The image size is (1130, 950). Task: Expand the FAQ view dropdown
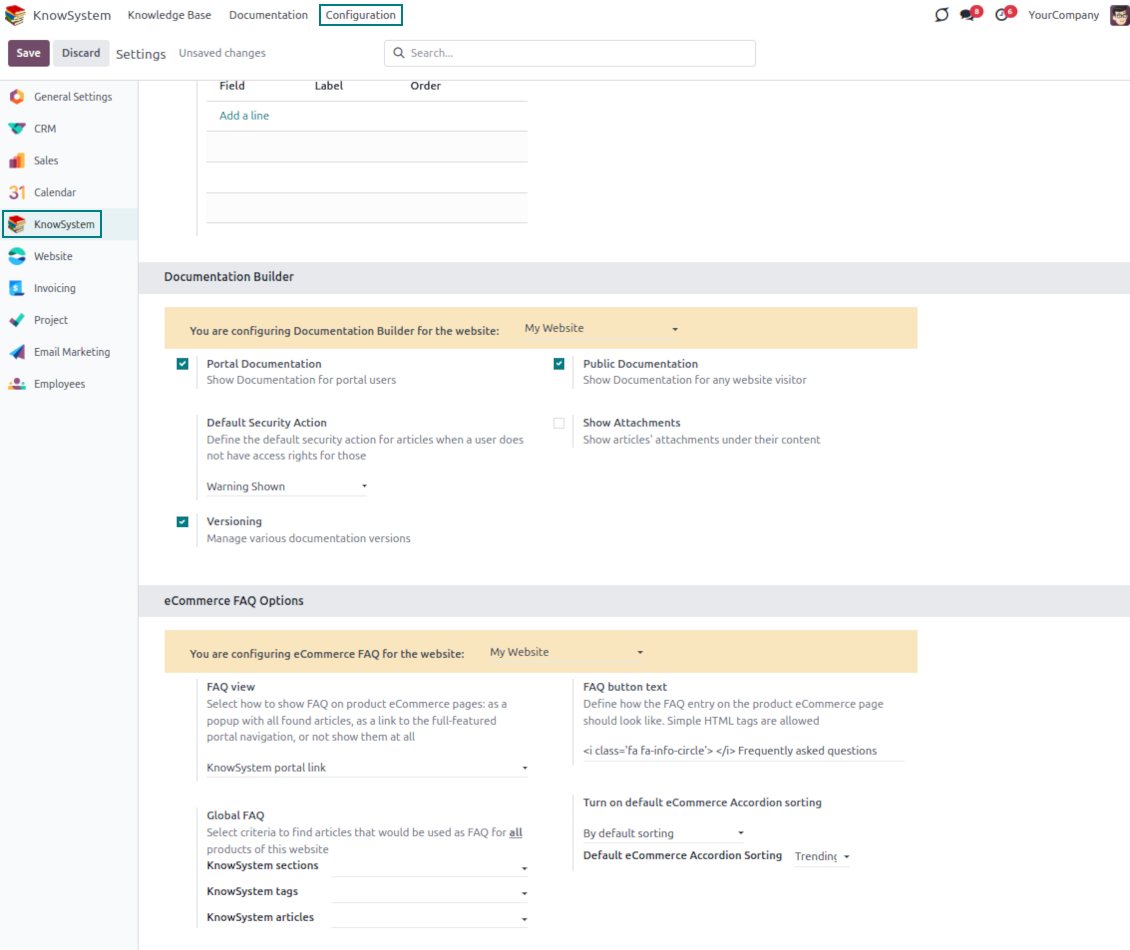[x=366, y=768]
